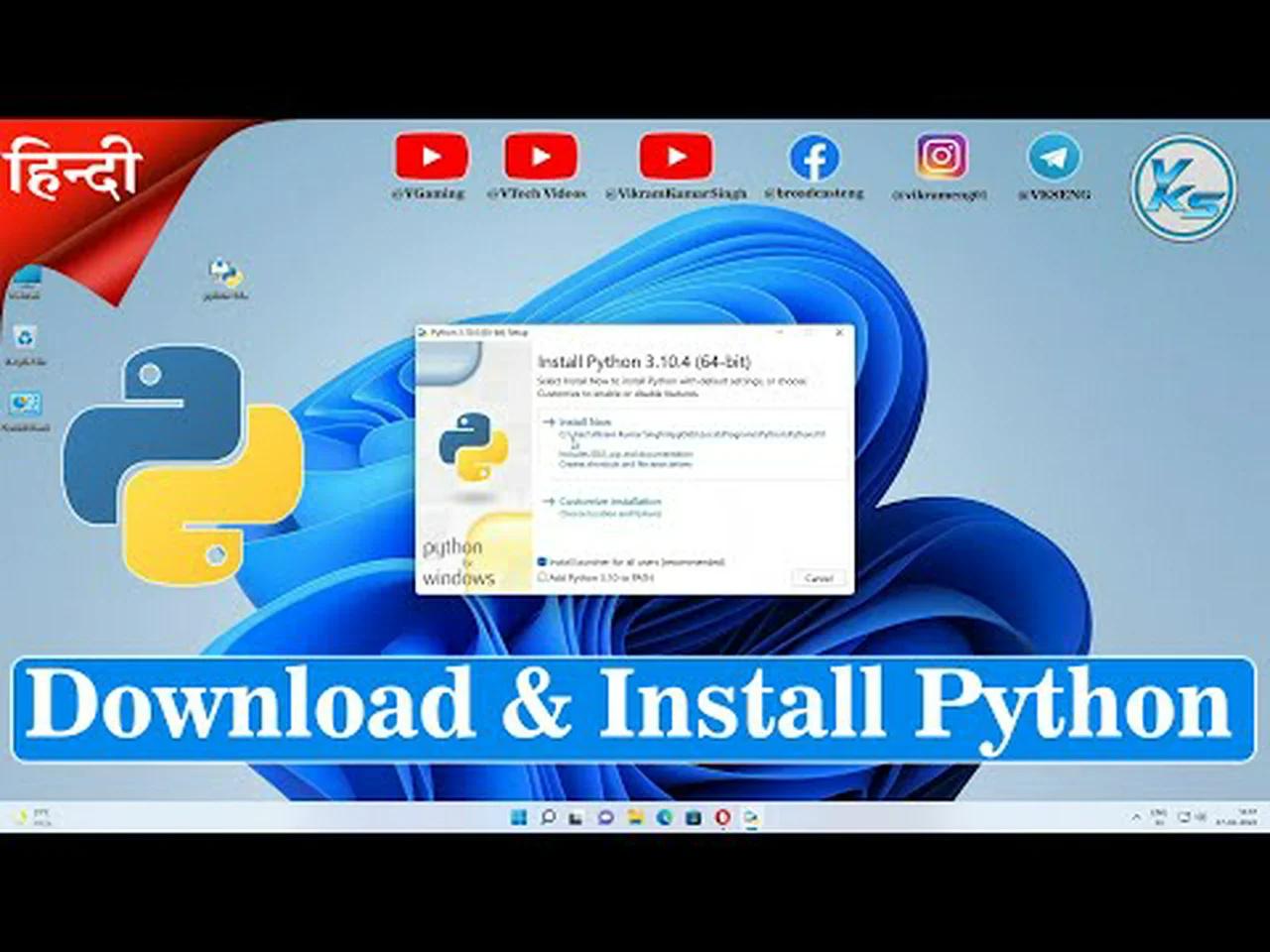Click the @VTech Videos YouTube icon
The width and height of the screenshot is (1270, 952).
tap(541, 158)
